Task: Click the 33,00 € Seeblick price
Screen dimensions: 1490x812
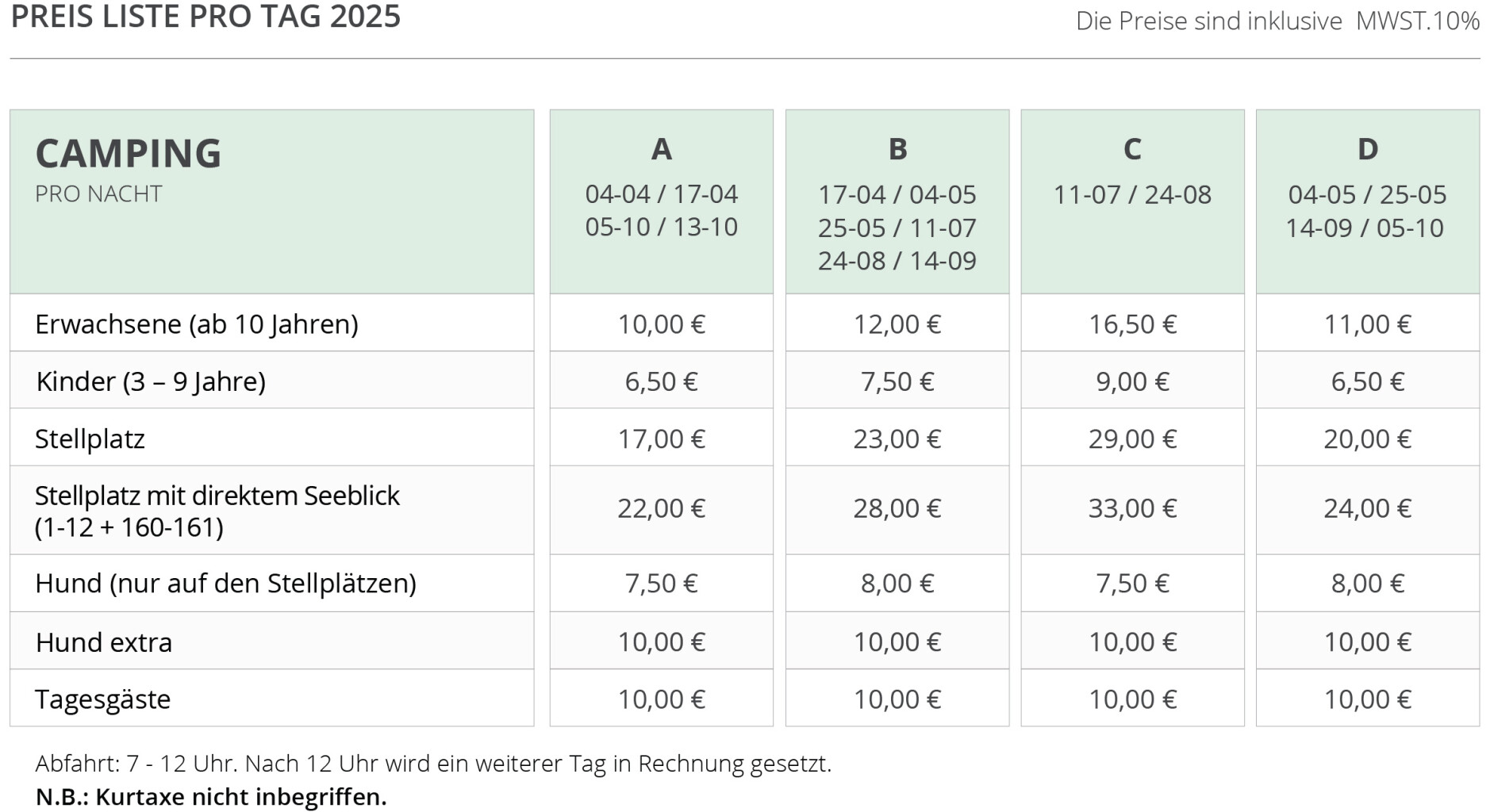Action: point(1132,508)
